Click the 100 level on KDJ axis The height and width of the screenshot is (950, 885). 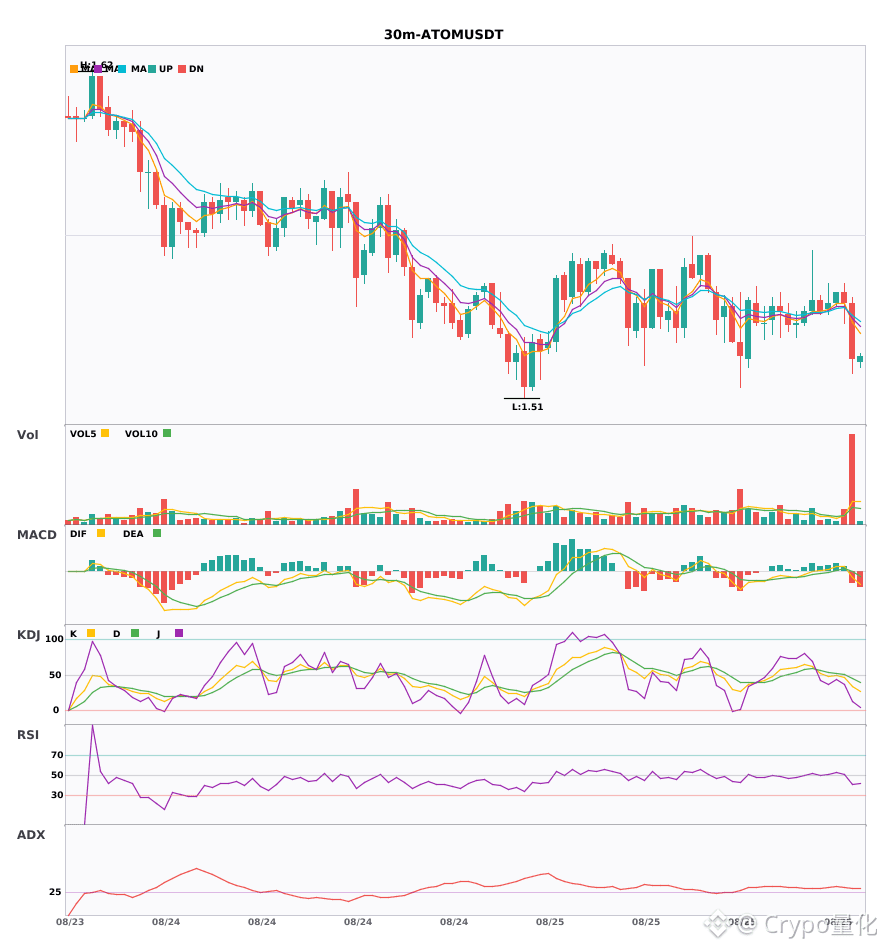pyautogui.click(x=55, y=639)
